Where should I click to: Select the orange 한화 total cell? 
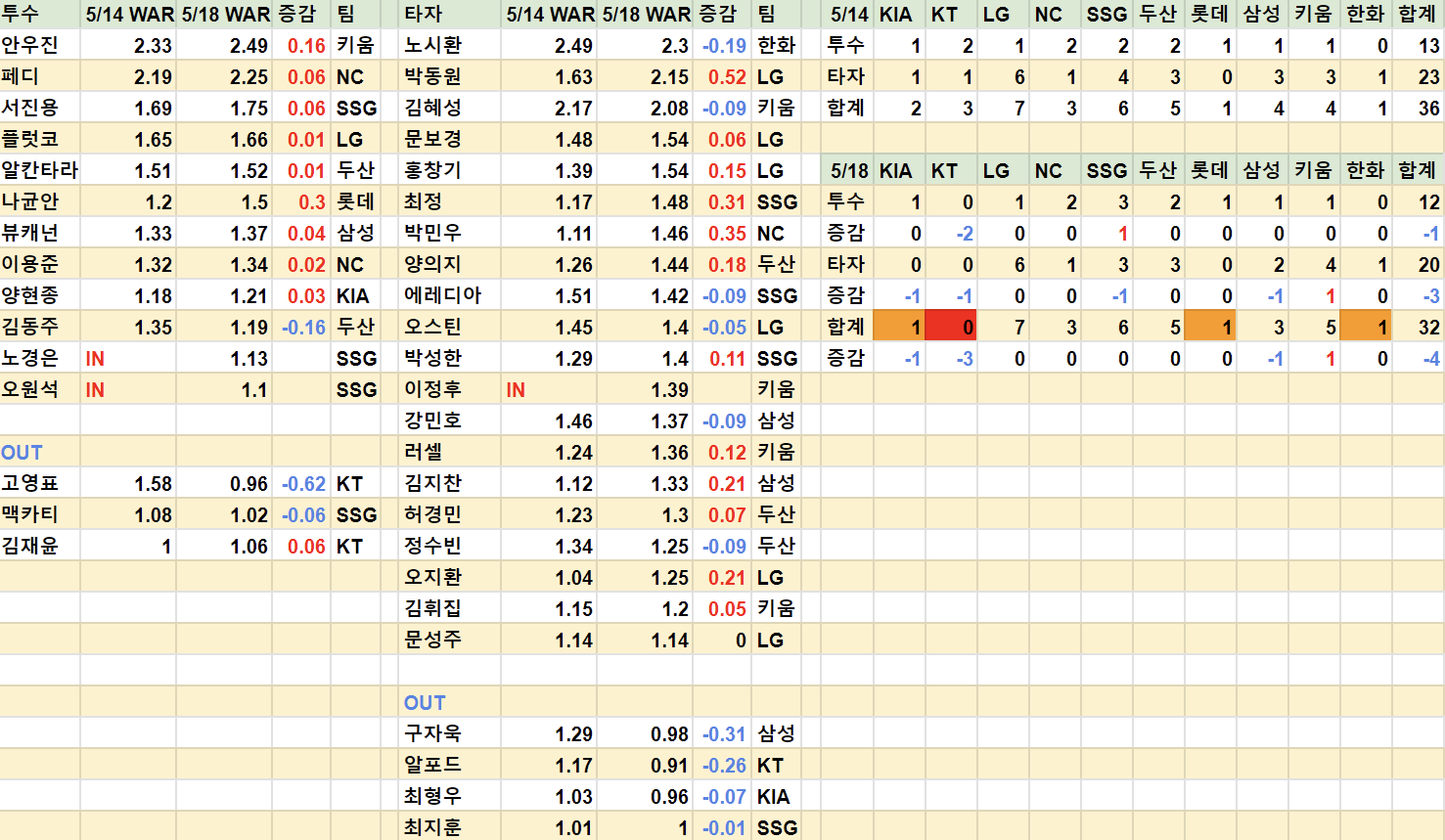pyautogui.click(x=1365, y=328)
